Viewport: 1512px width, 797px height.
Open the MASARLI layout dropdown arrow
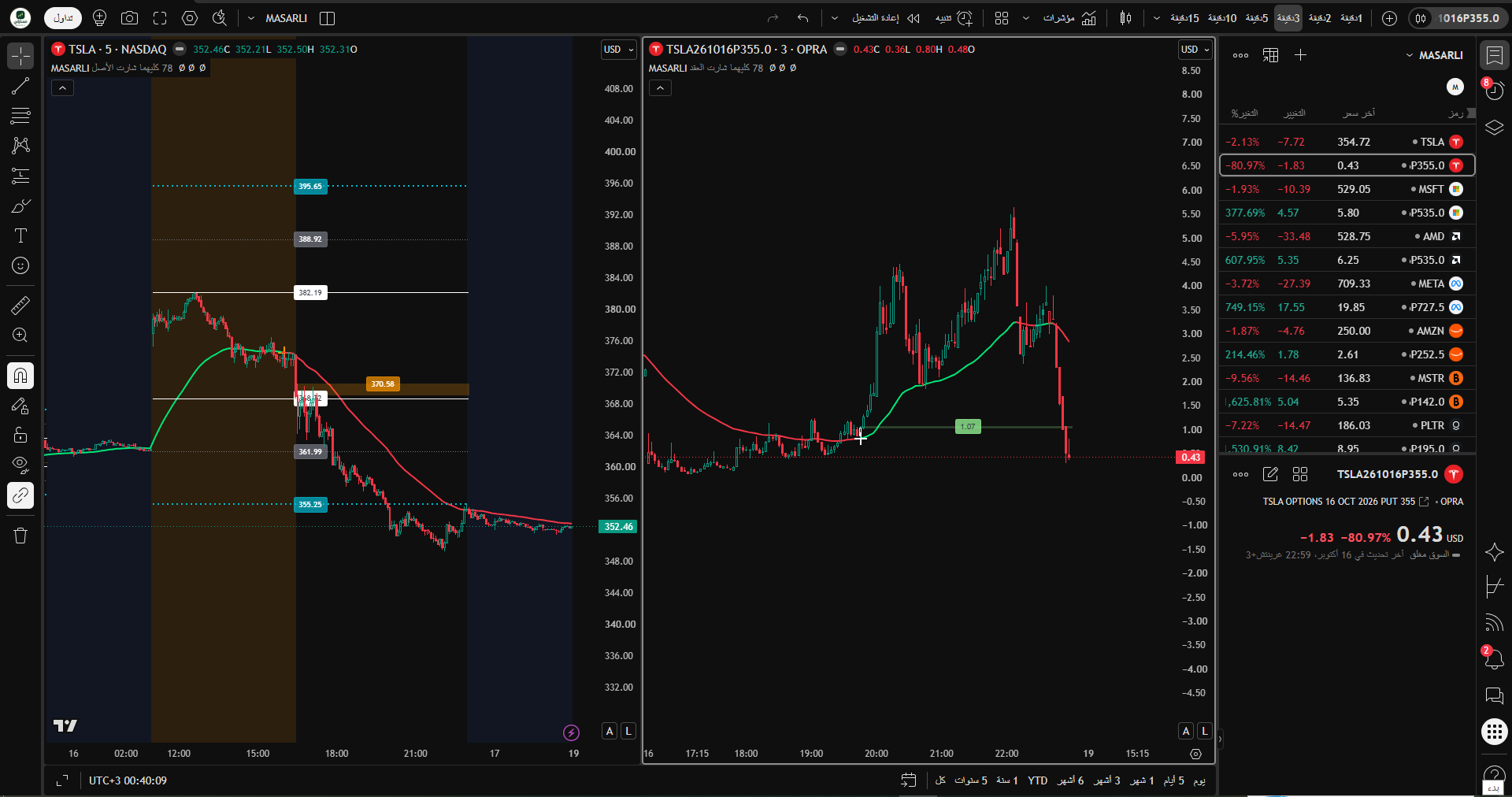coord(251,18)
